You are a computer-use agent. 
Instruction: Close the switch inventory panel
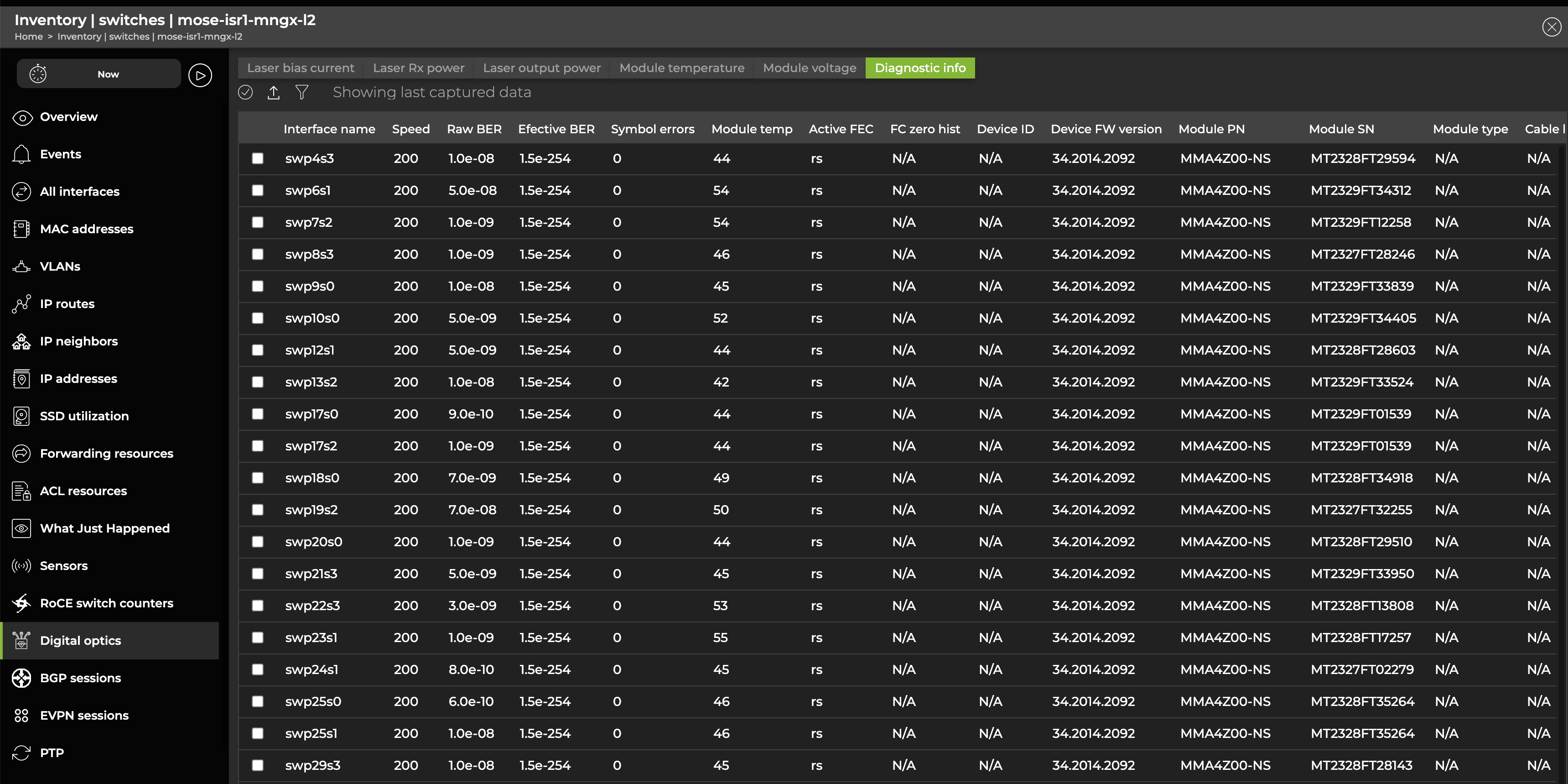[x=1551, y=27]
